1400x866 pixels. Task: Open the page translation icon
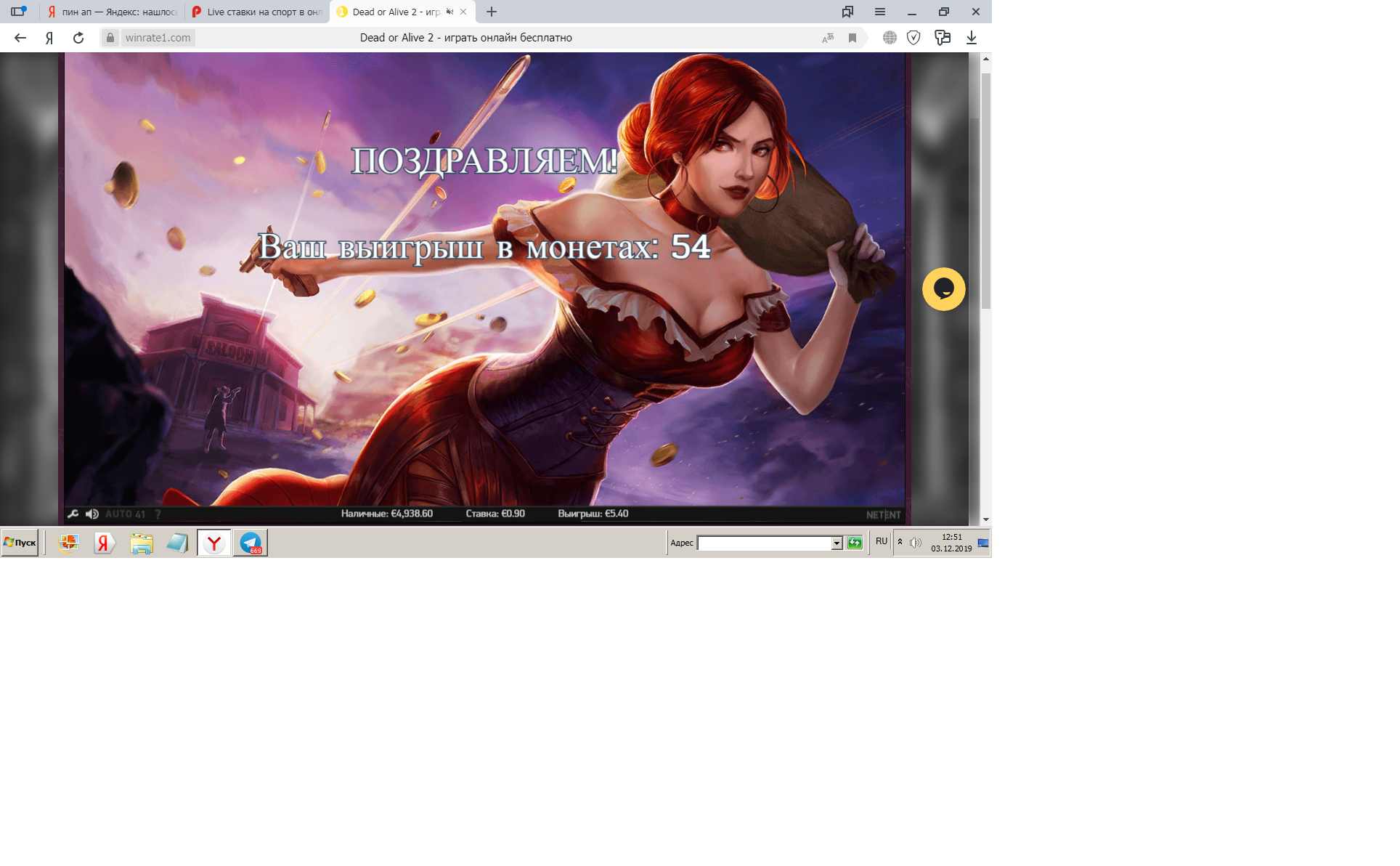pos(828,38)
